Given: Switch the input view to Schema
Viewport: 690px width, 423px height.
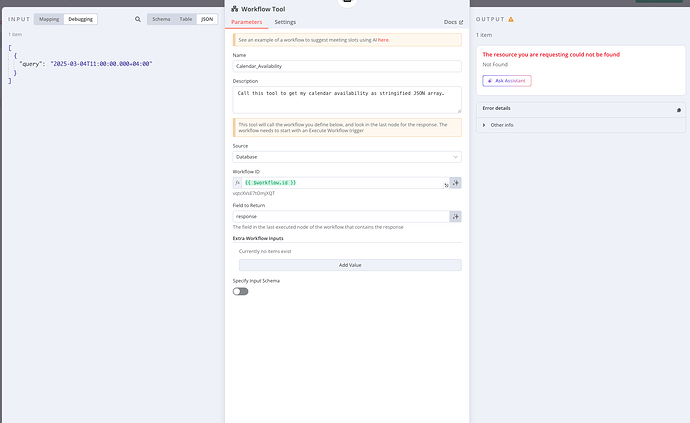Looking at the screenshot, I should [161, 19].
